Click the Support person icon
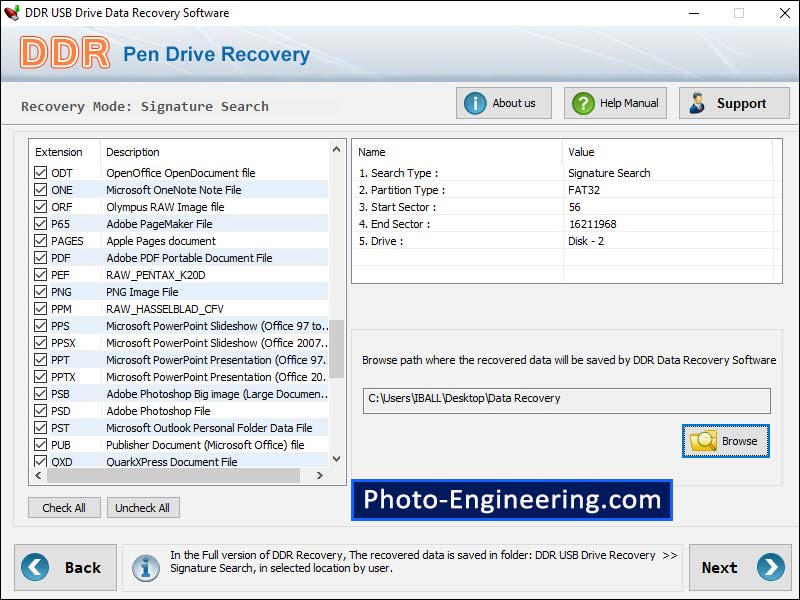 (697, 102)
